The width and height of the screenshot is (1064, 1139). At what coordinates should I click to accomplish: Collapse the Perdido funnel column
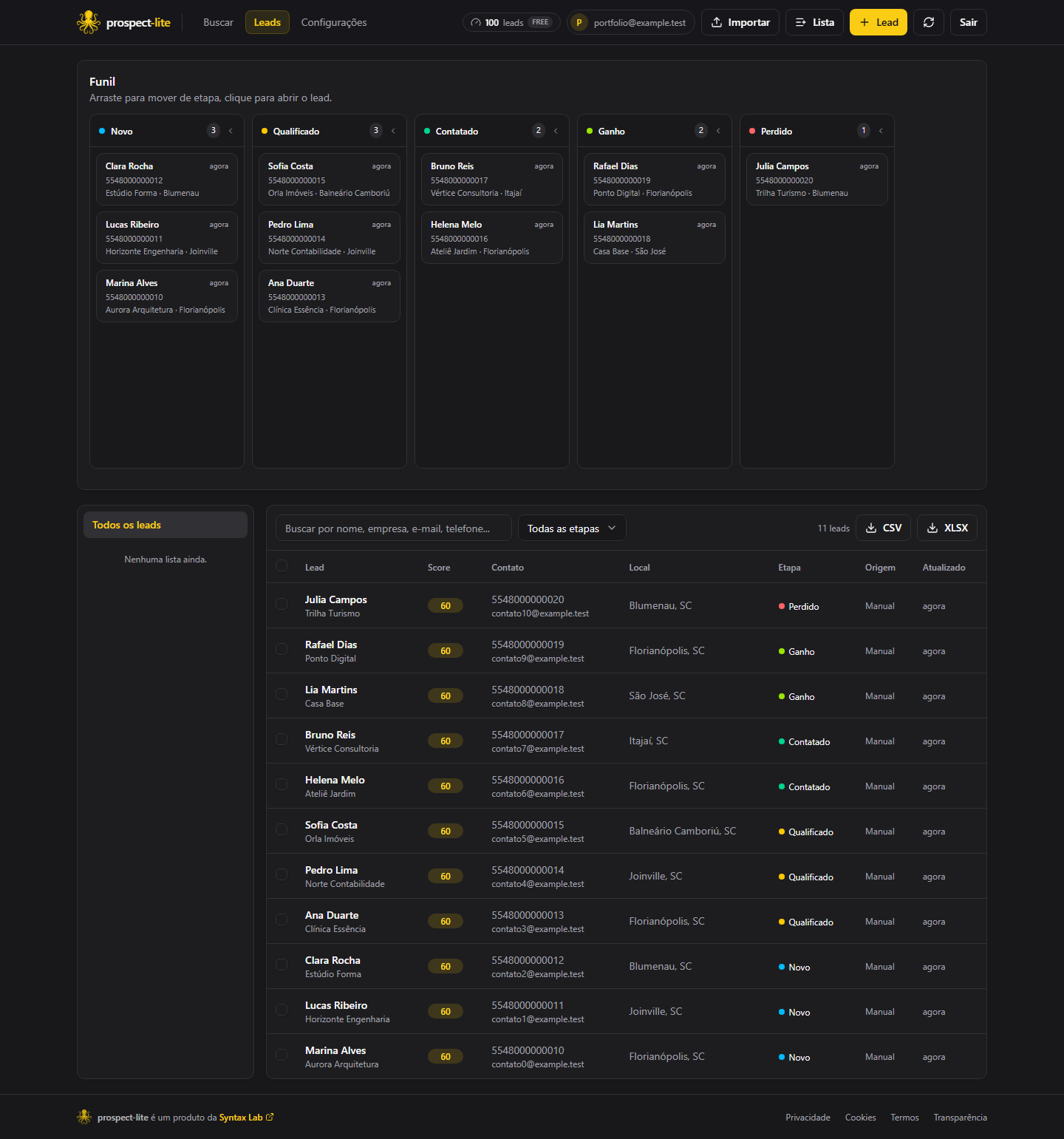(x=881, y=131)
